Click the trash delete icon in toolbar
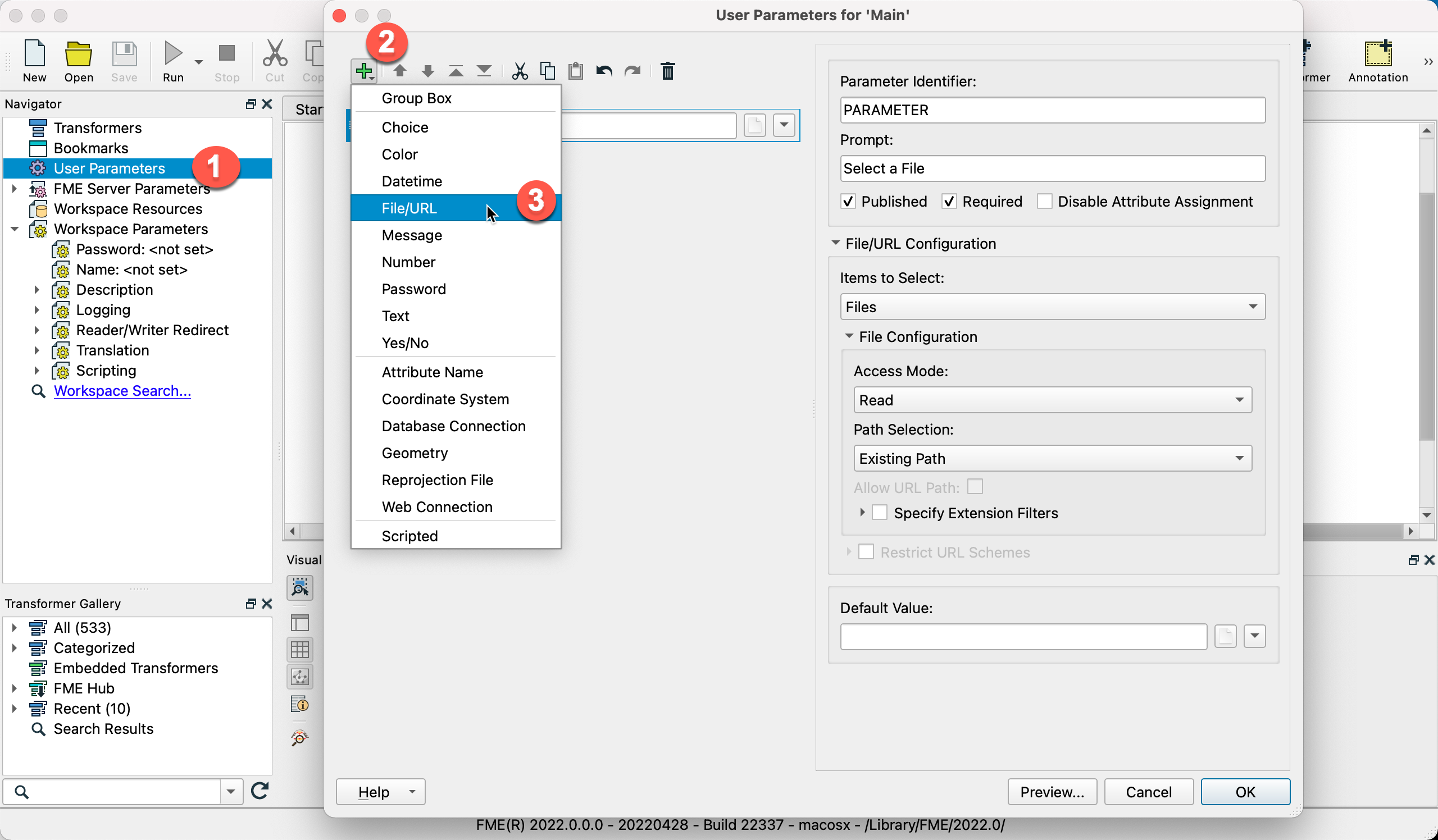The width and height of the screenshot is (1438, 840). [x=667, y=71]
